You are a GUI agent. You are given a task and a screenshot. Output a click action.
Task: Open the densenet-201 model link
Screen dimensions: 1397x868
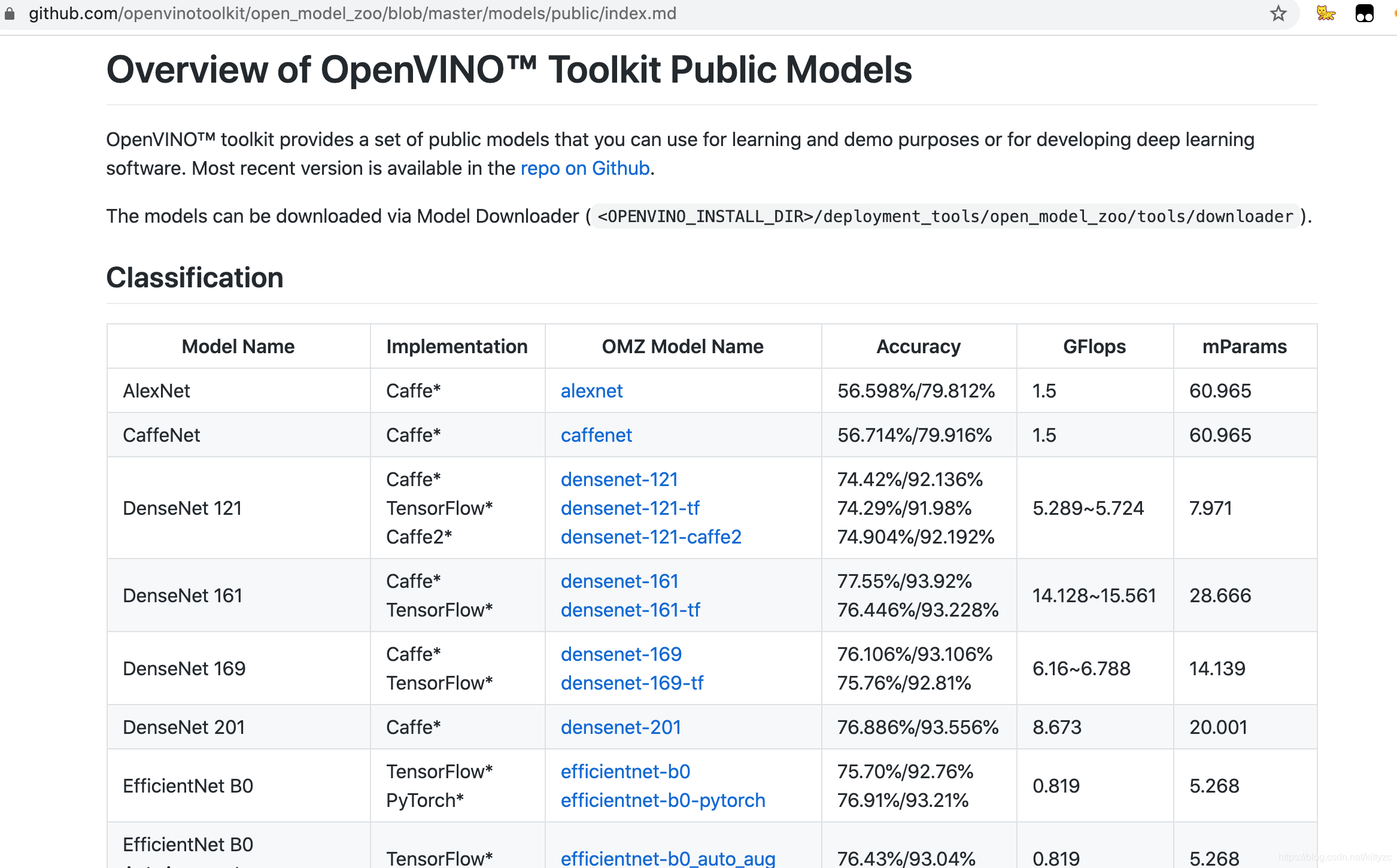click(621, 727)
